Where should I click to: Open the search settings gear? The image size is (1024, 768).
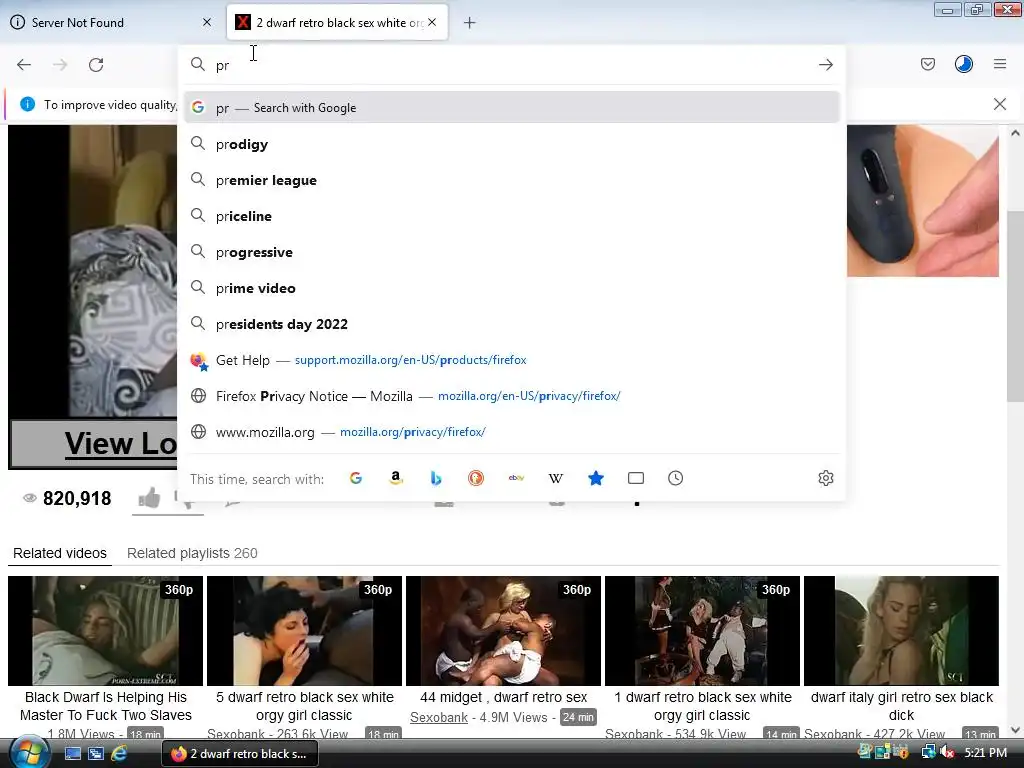825,478
